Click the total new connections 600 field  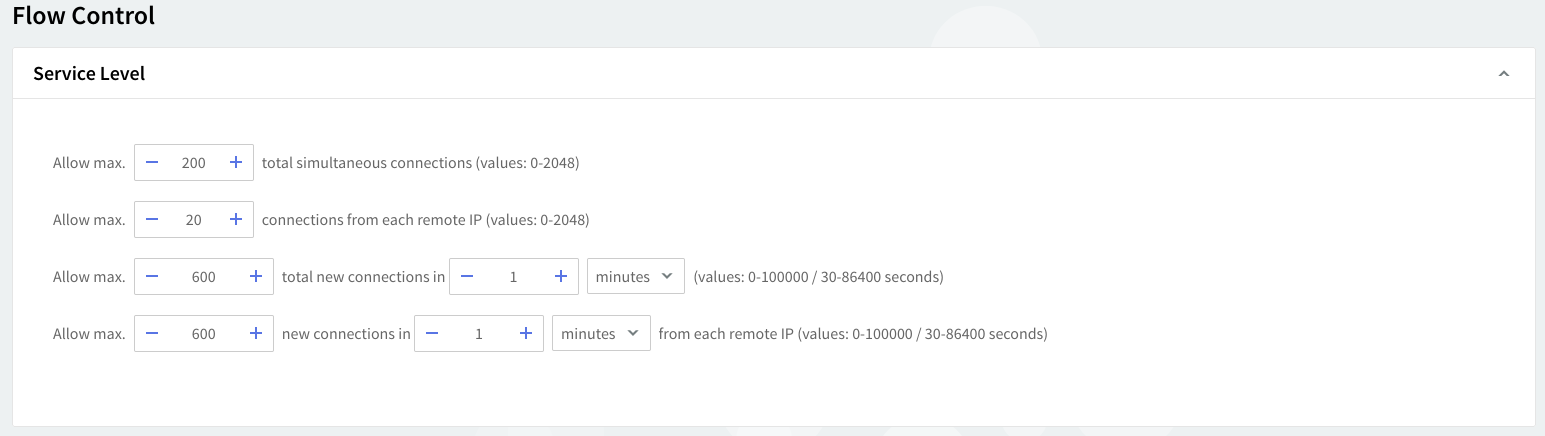(204, 276)
